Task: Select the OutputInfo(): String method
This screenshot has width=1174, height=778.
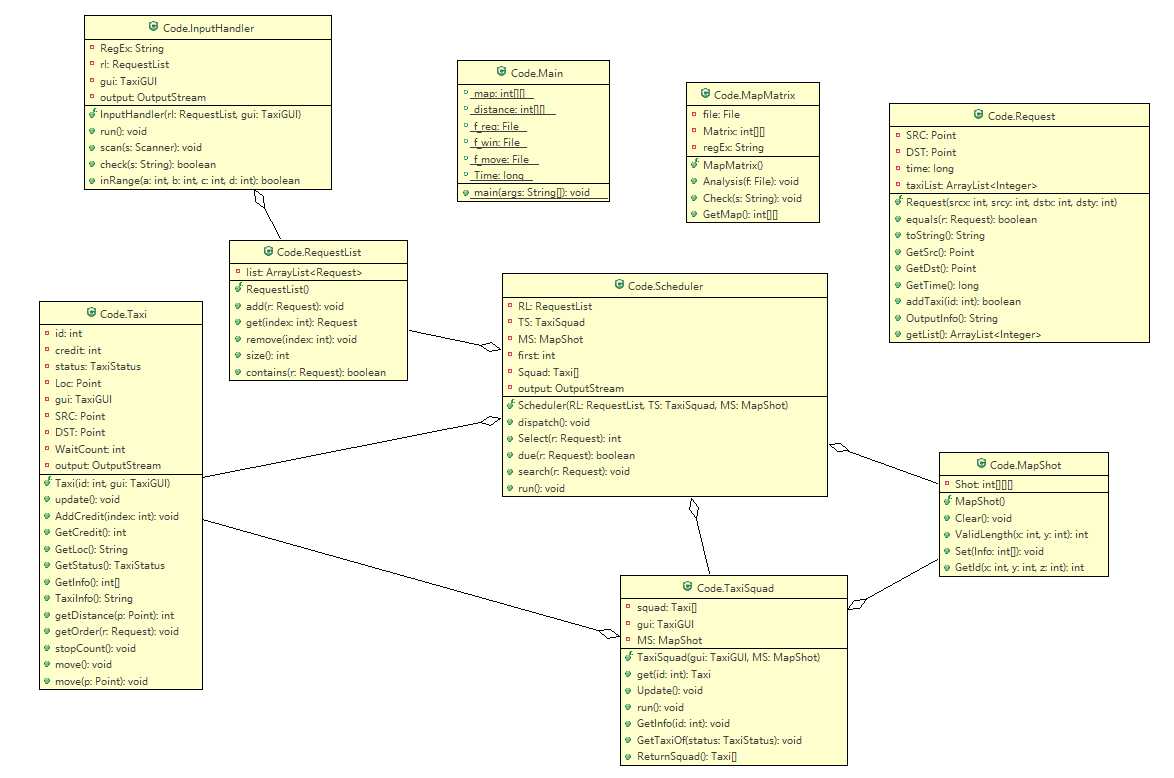Action: [x=952, y=318]
